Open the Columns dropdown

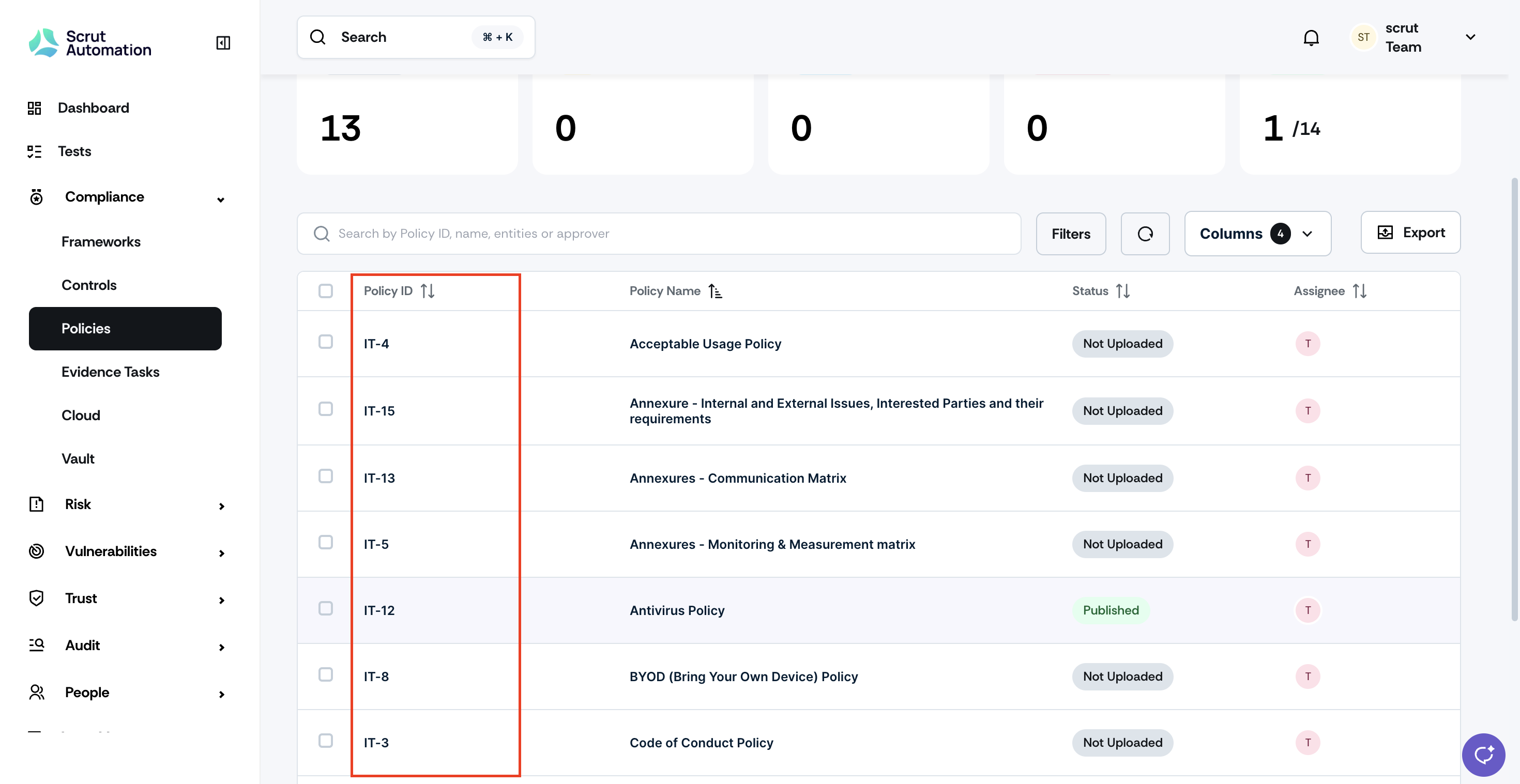pos(1257,234)
